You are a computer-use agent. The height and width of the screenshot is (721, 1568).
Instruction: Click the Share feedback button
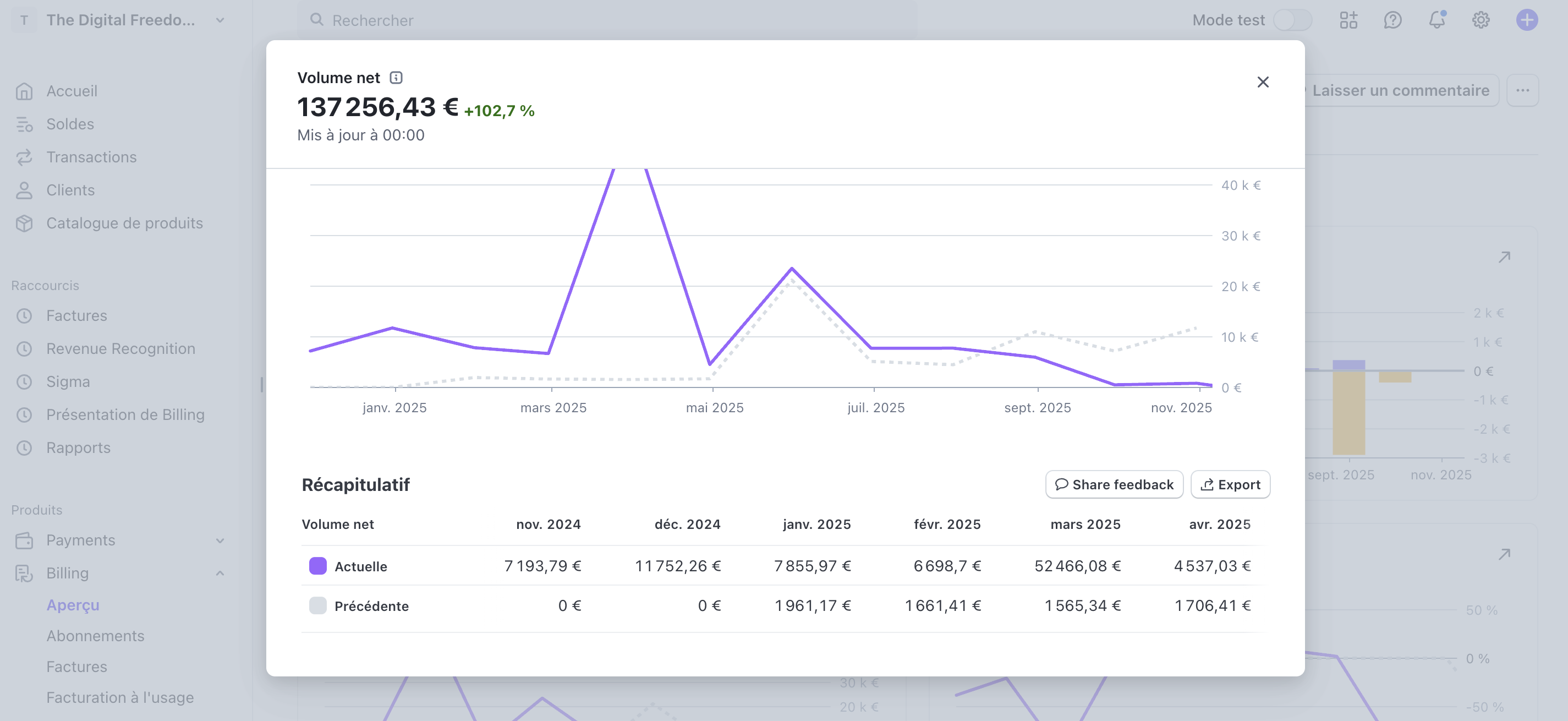[1114, 484]
